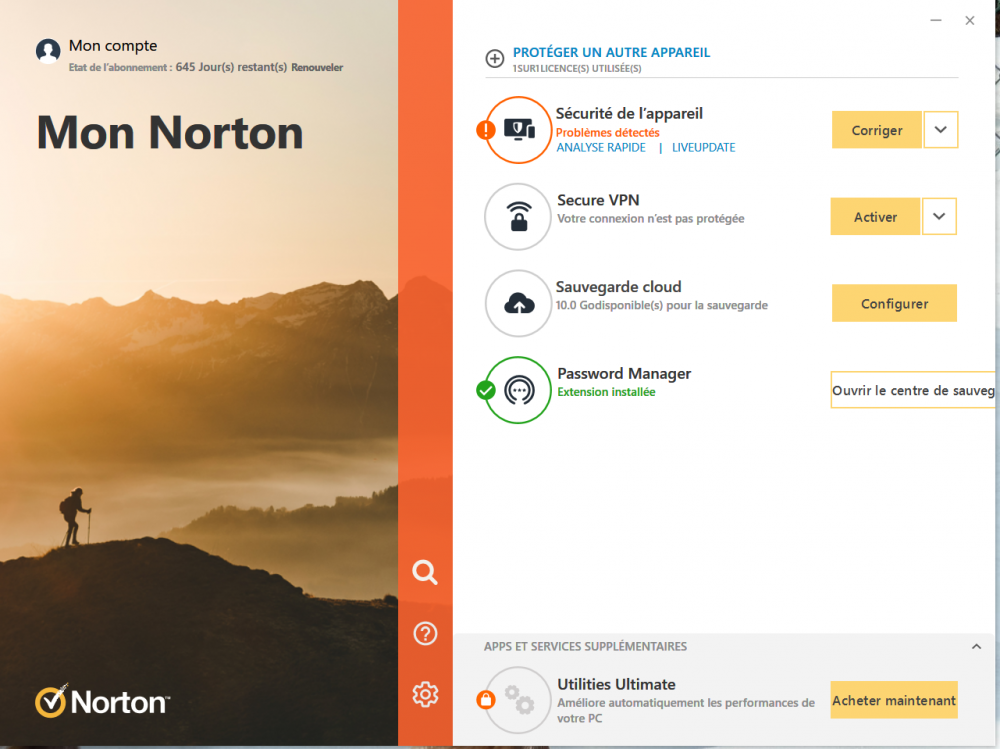This screenshot has height=749, width=1000.
Task: Open the Utilities Ultimate gears icon
Action: (x=518, y=701)
